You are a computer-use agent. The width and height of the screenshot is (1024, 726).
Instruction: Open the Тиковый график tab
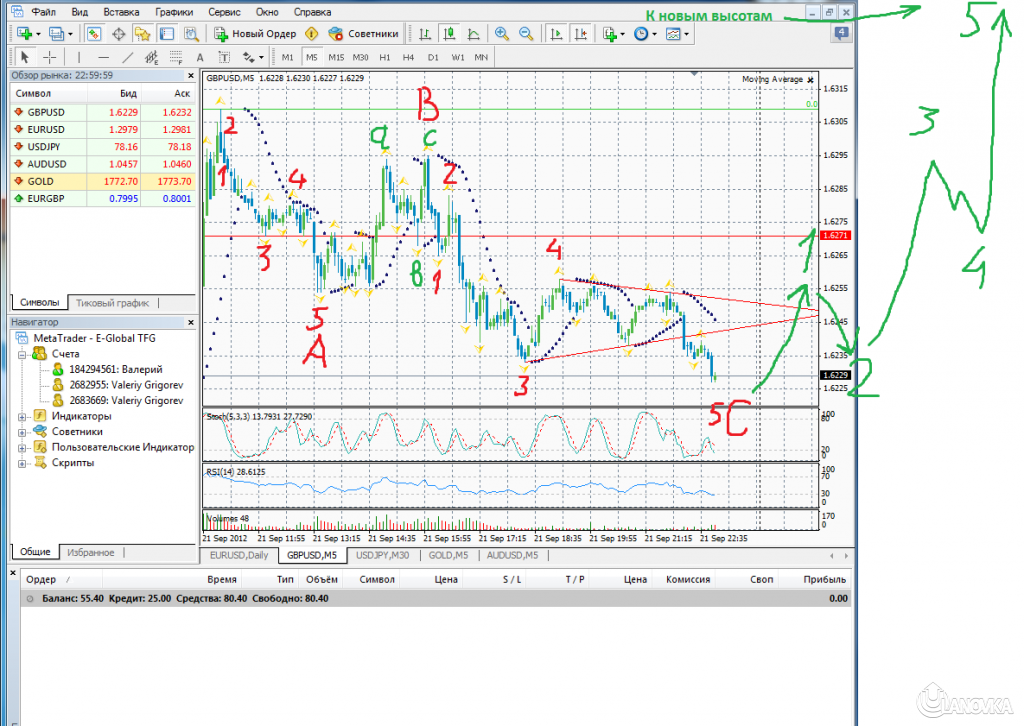112,302
